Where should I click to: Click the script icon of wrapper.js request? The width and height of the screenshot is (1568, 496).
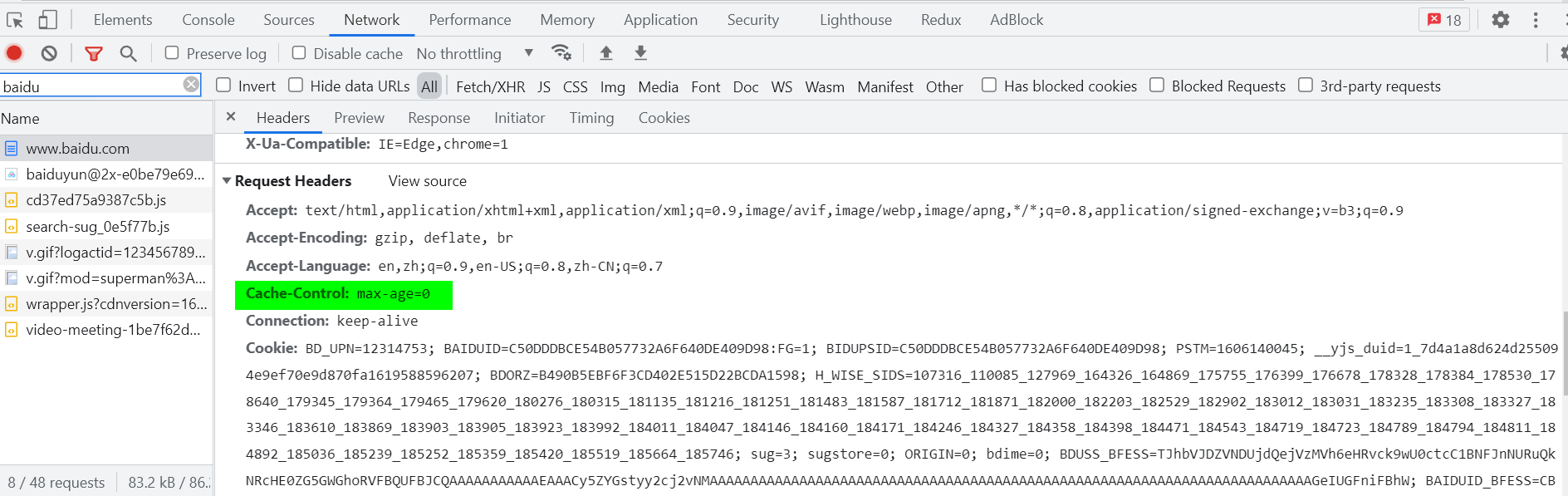(11, 304)
